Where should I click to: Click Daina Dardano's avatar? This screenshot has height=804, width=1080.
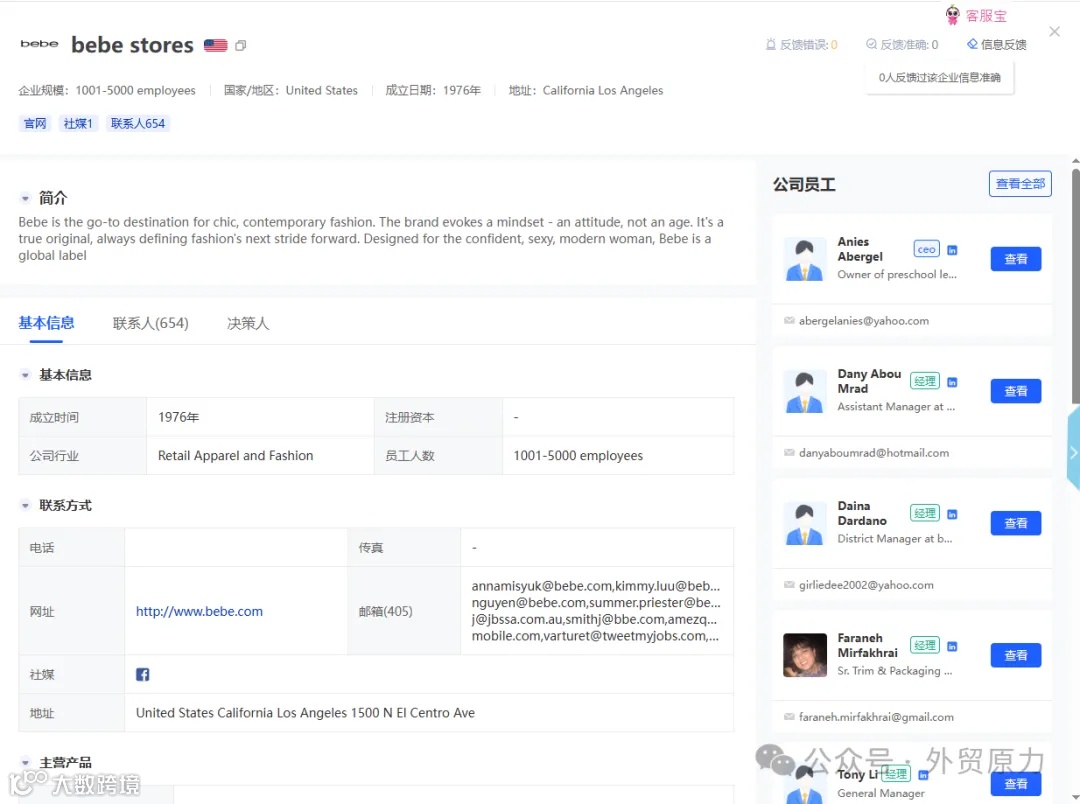click(804, 524)
